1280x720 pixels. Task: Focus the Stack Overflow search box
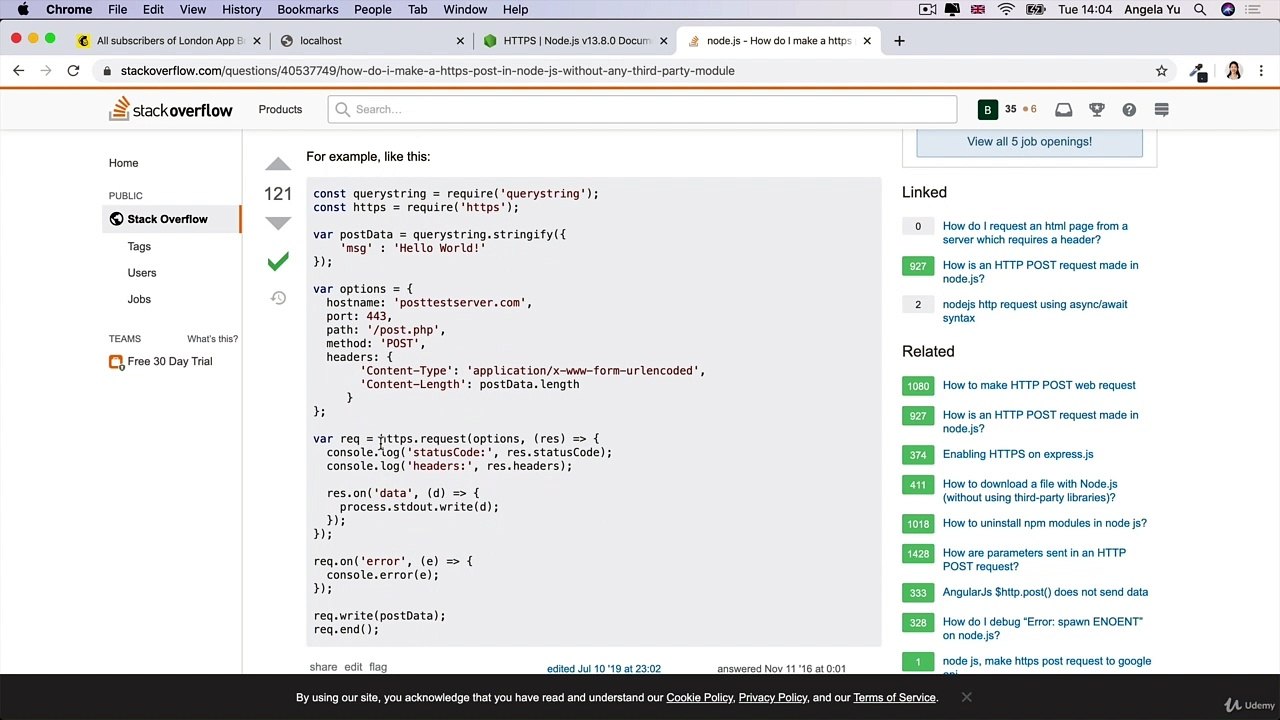click(643, 109)
